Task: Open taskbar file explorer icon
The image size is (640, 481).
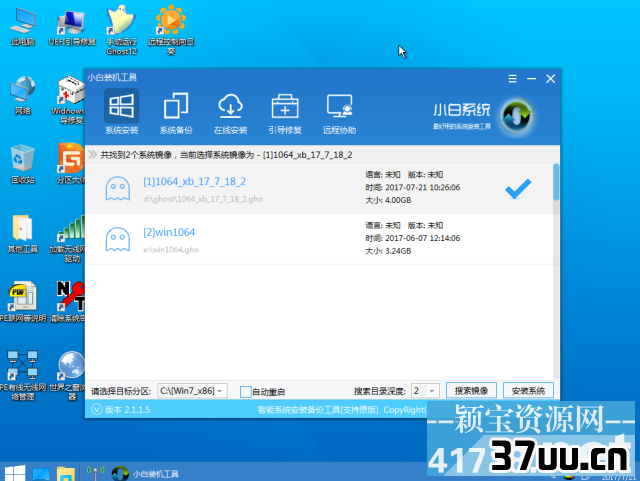Action: click(x=66, y=474)
